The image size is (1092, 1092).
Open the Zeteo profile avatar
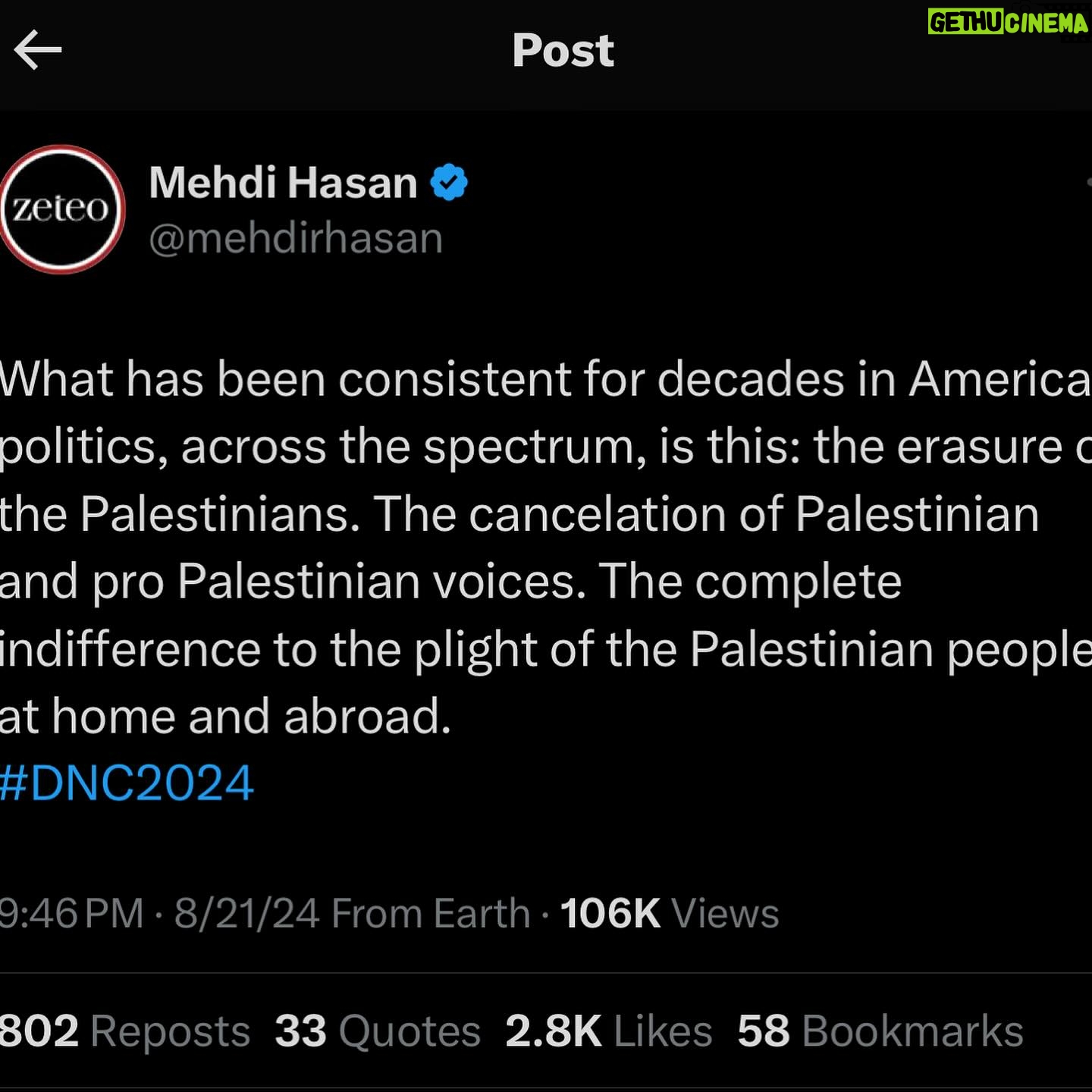[x=61, y=209]
